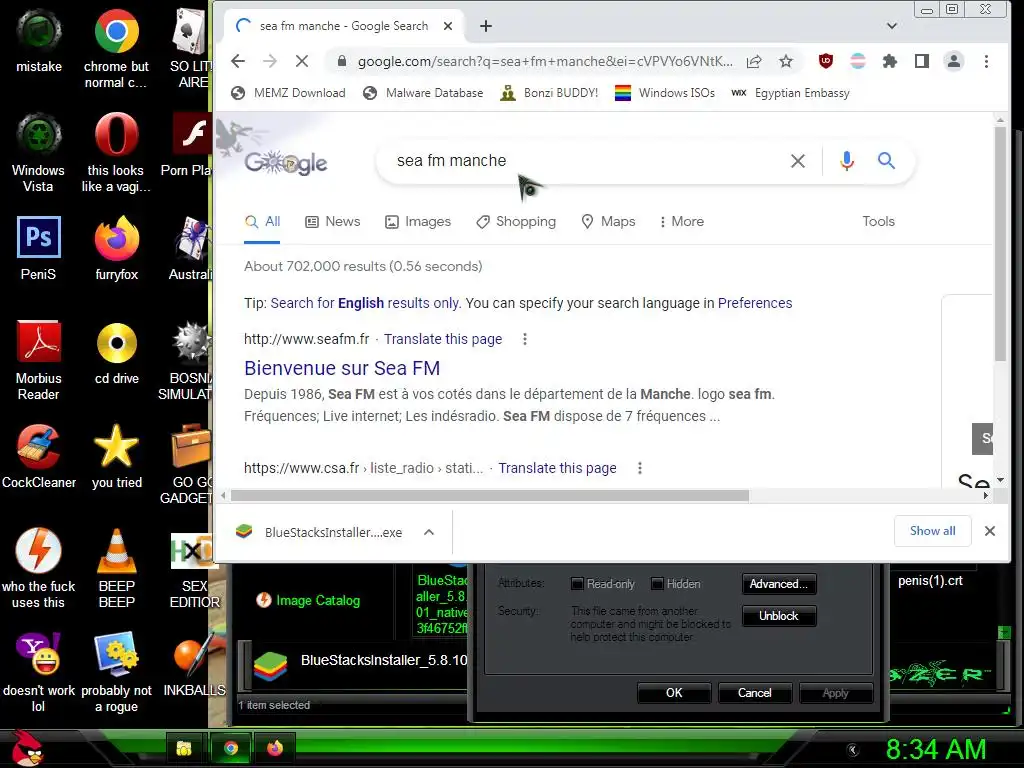Click OK in the Properties dialog
The image size is (1024, 768).
click(x=674, y=693)
